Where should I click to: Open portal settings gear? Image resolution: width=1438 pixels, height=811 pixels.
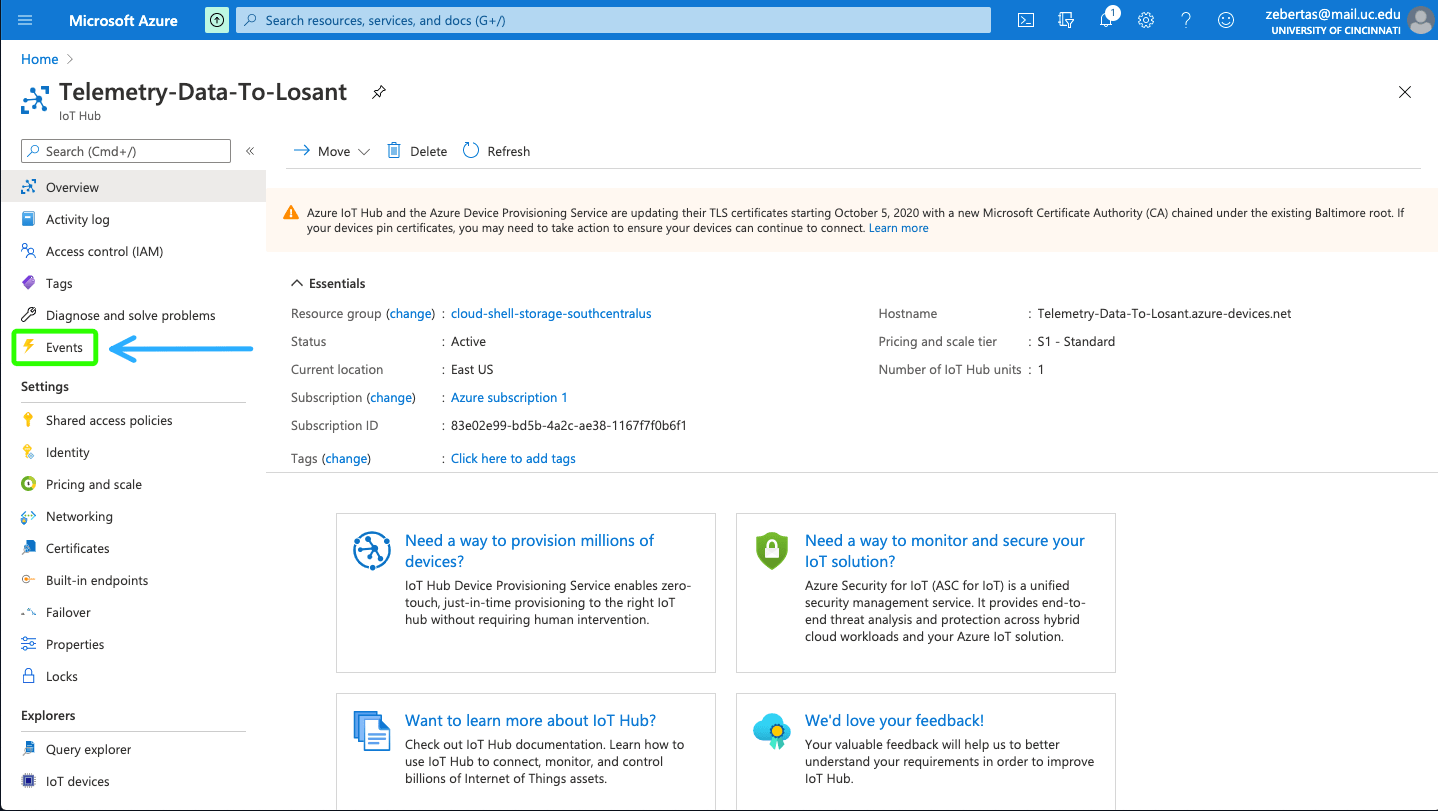click(x=1146, y=20)
